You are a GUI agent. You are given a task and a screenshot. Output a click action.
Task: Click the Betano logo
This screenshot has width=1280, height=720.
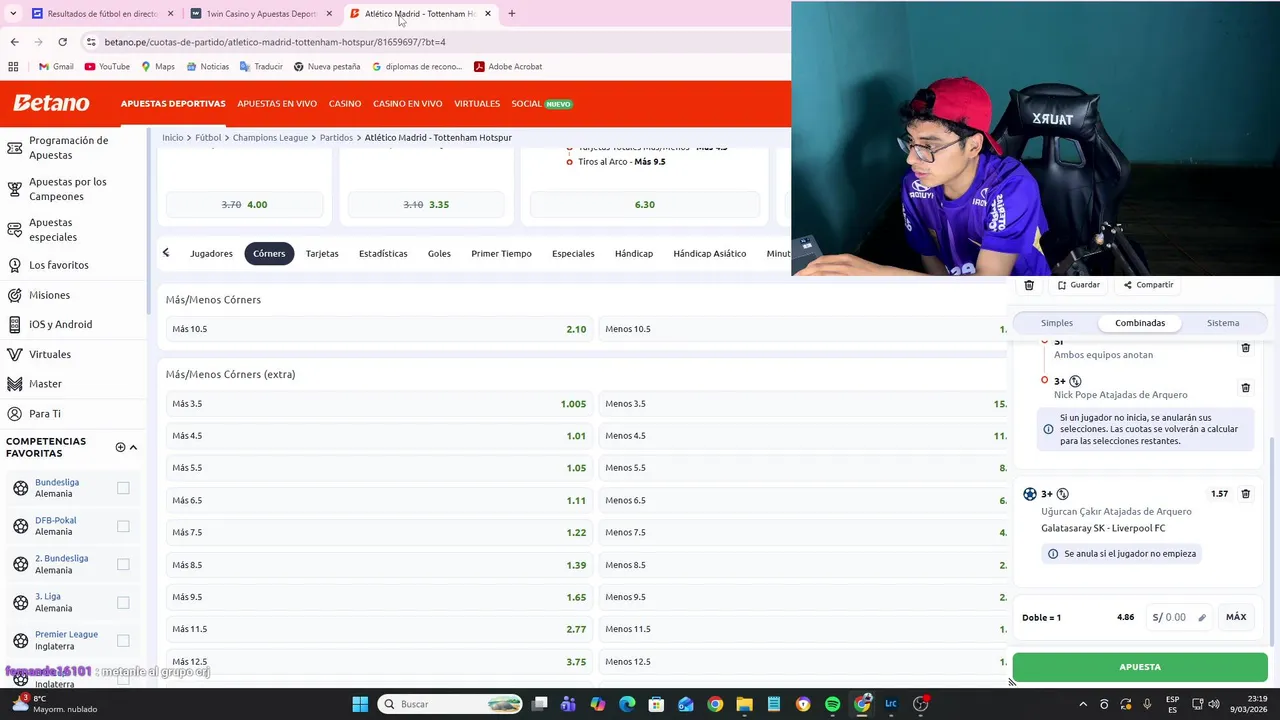pyautogui.click(x=51, y=103)
